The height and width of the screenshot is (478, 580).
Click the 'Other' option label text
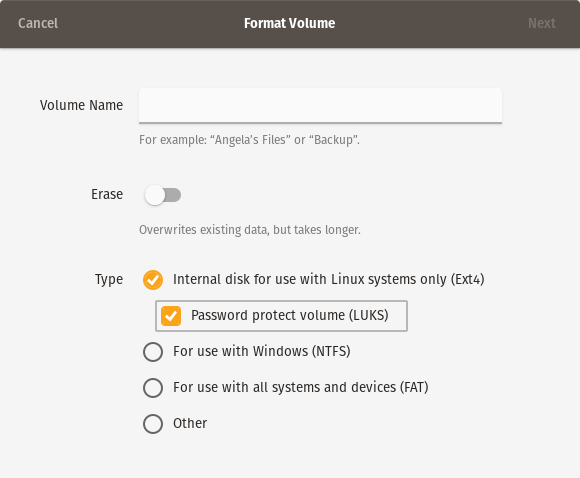click(190, 423)
